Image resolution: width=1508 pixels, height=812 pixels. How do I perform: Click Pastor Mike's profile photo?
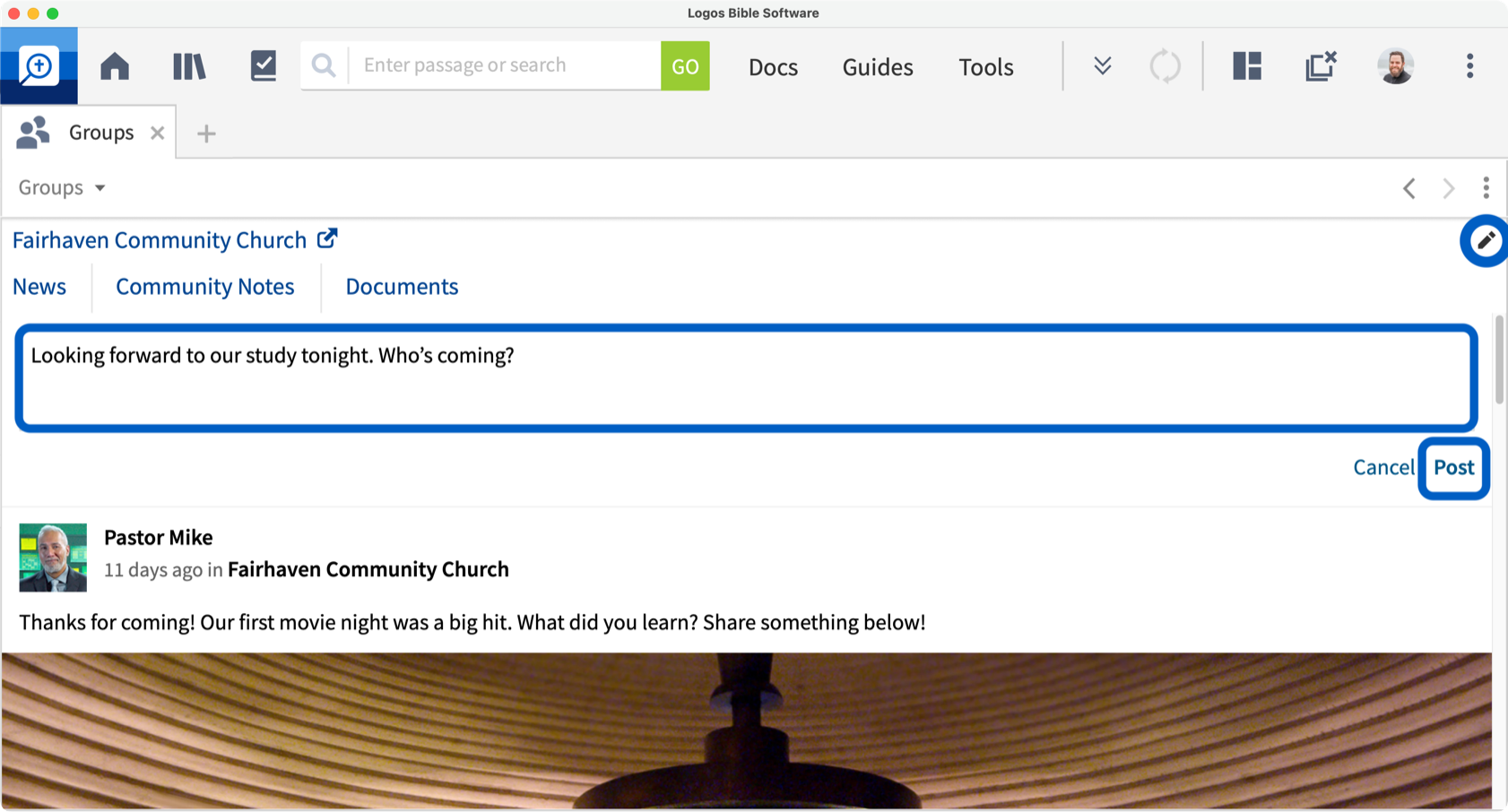pyautogui.click(x=53, y=557)
